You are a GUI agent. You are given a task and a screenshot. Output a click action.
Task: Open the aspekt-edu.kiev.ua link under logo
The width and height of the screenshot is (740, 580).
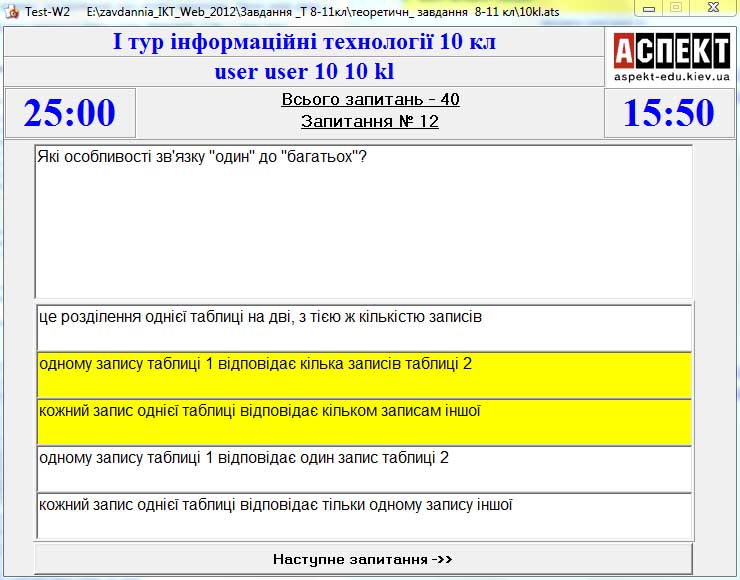pos(671,77)
